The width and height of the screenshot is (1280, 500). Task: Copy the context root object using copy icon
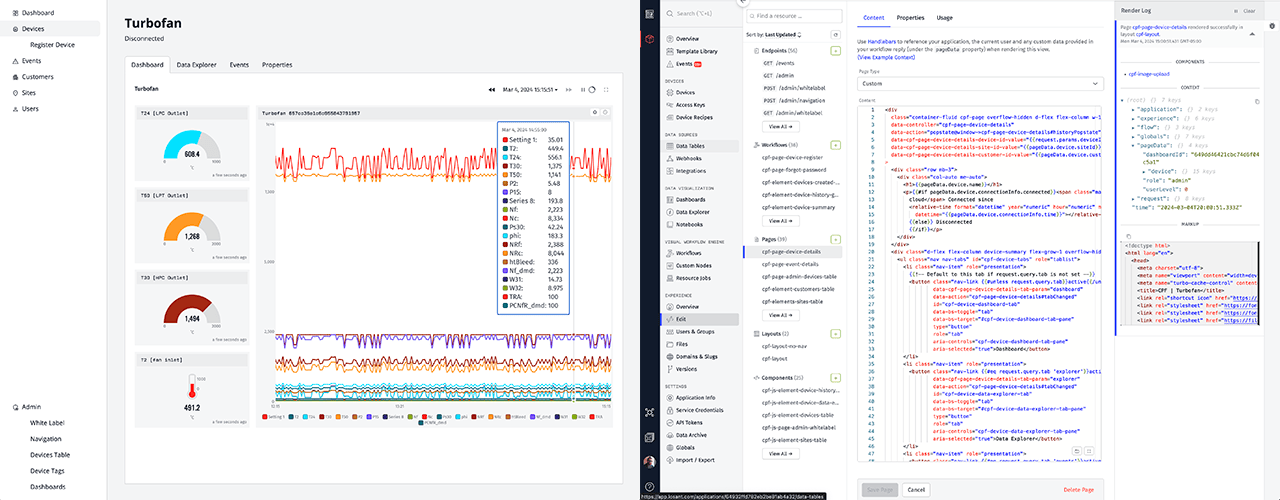(1257, 101)
